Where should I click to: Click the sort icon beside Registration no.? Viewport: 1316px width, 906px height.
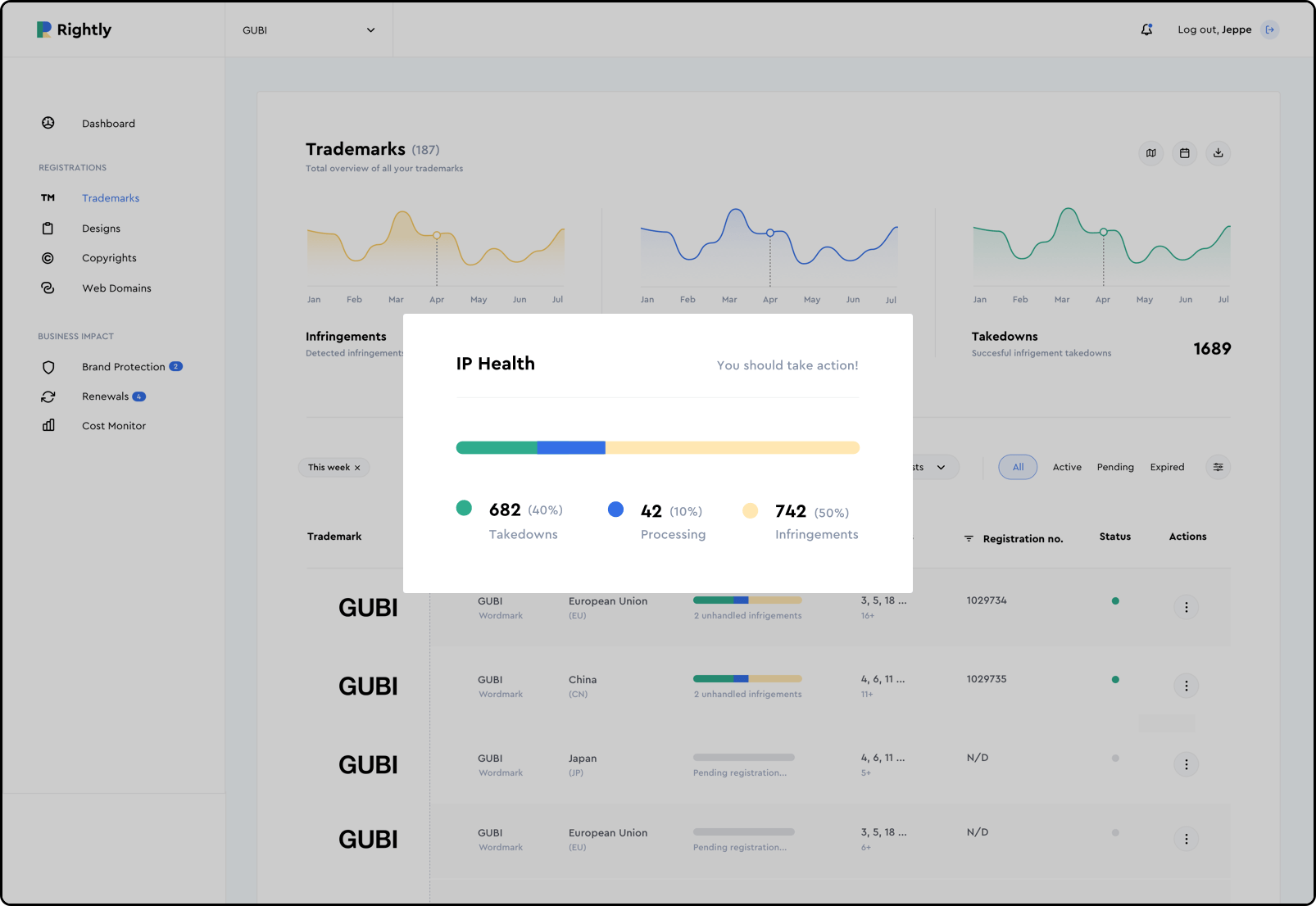click(x=969, y=538)
